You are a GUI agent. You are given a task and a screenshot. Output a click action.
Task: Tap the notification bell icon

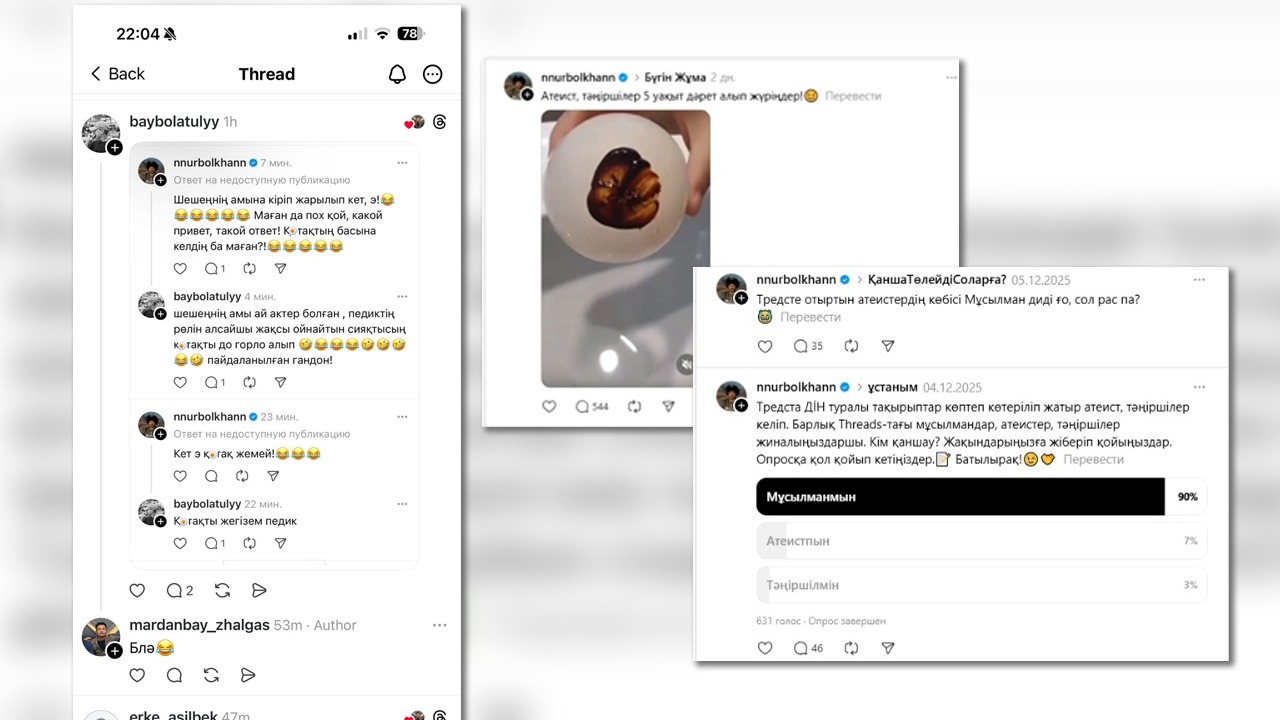coord(397,74)
